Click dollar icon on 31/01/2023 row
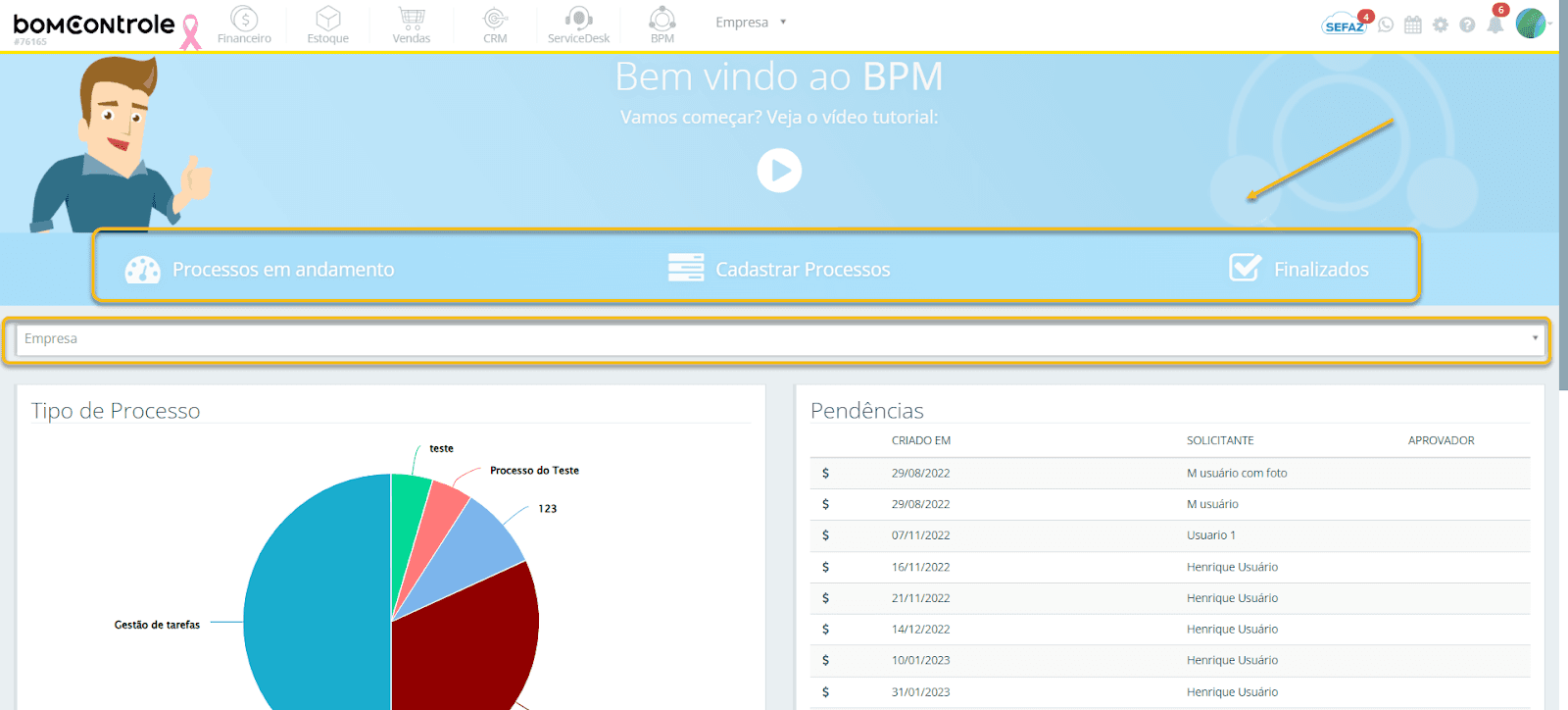 click(x=825, y=691)
